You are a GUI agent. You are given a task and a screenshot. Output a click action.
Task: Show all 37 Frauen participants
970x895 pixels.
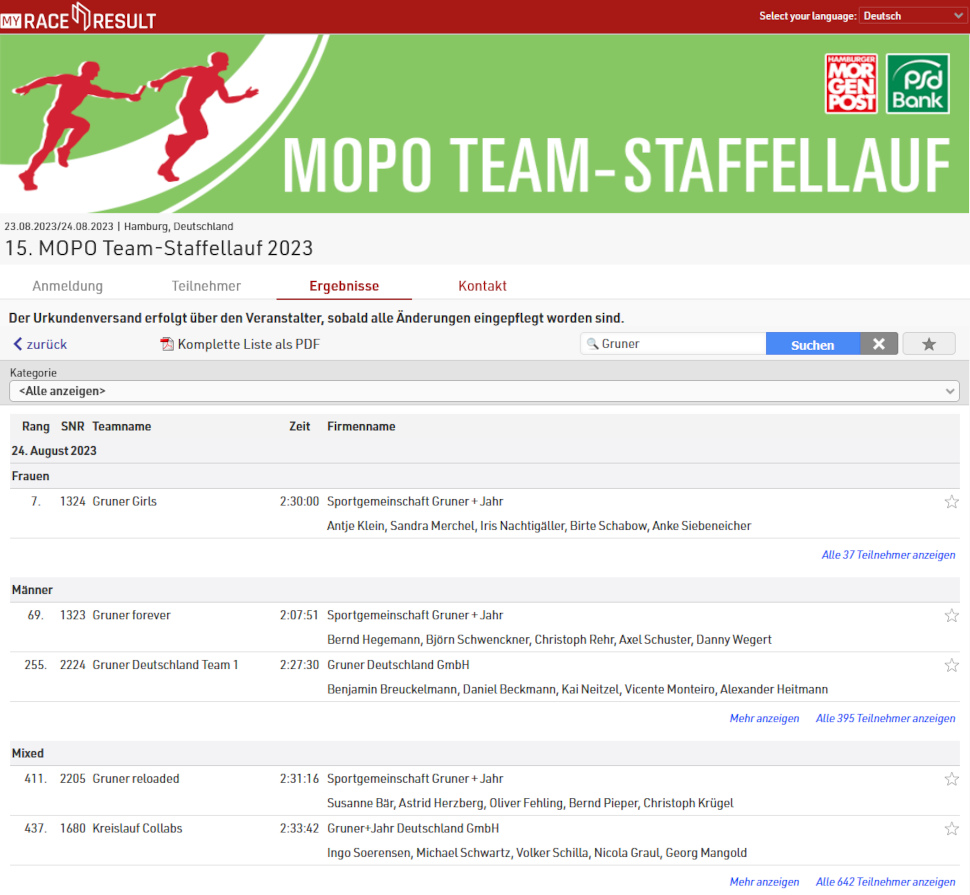[x=888, y=555]
